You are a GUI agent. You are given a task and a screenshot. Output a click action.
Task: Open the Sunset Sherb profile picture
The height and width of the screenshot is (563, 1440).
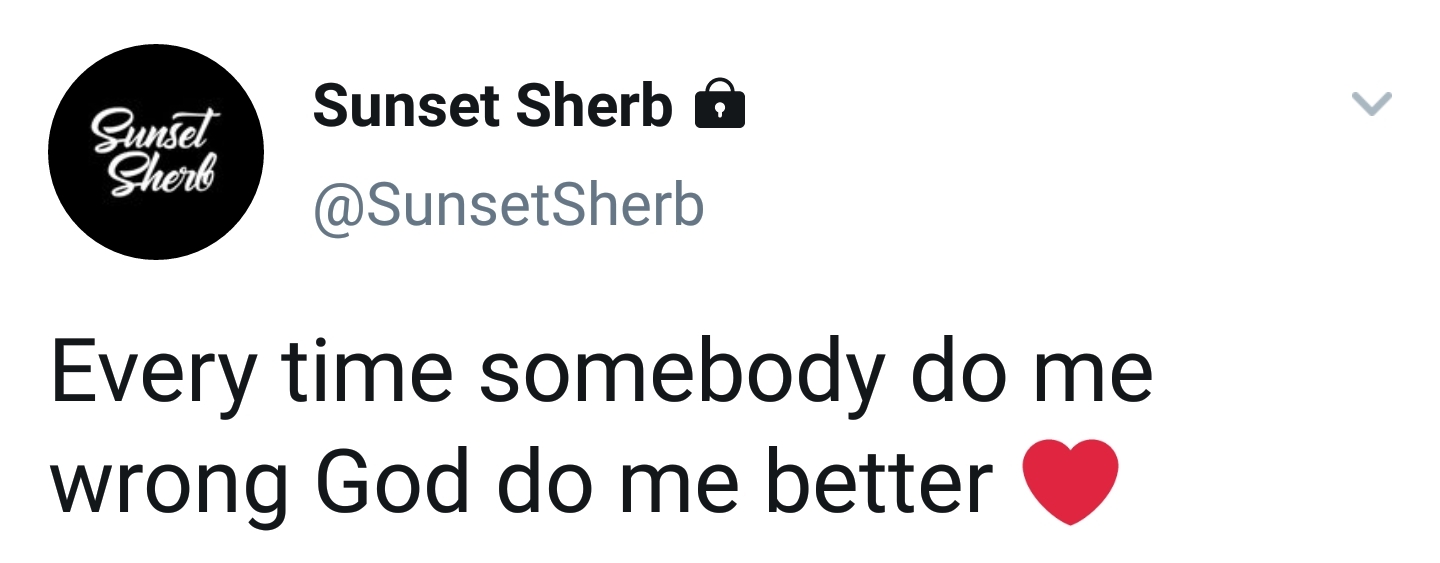click(x=156, y=151)
